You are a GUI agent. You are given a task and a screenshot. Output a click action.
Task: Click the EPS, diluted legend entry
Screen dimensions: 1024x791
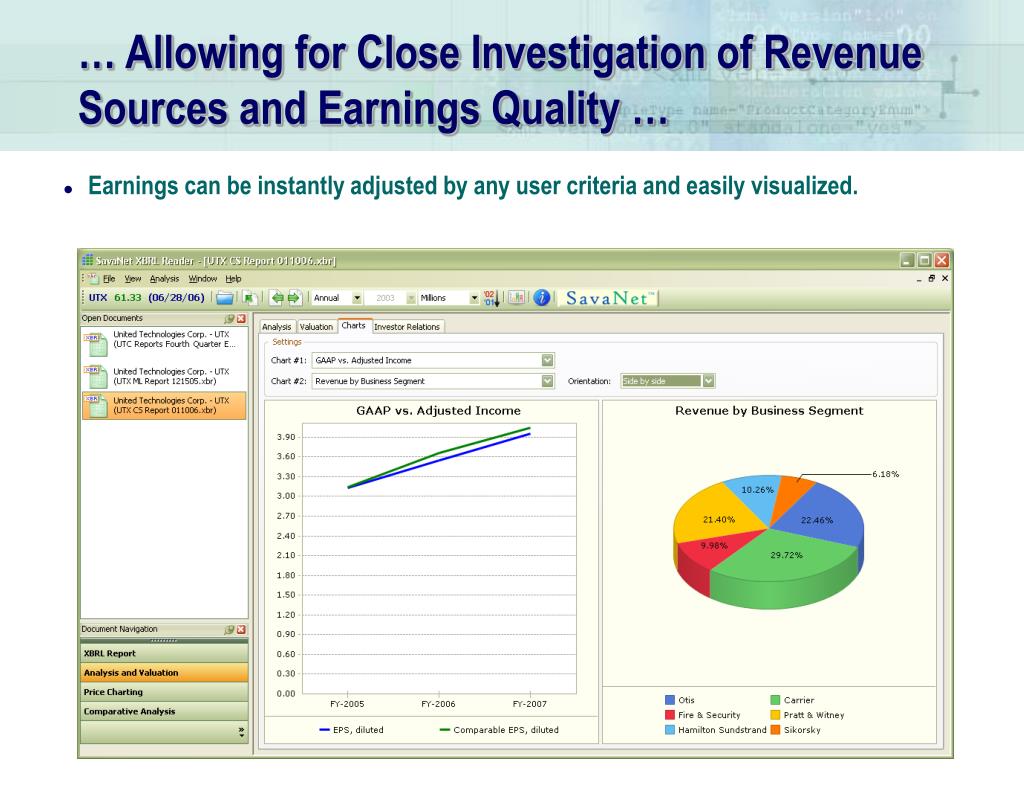click(351, 730)
